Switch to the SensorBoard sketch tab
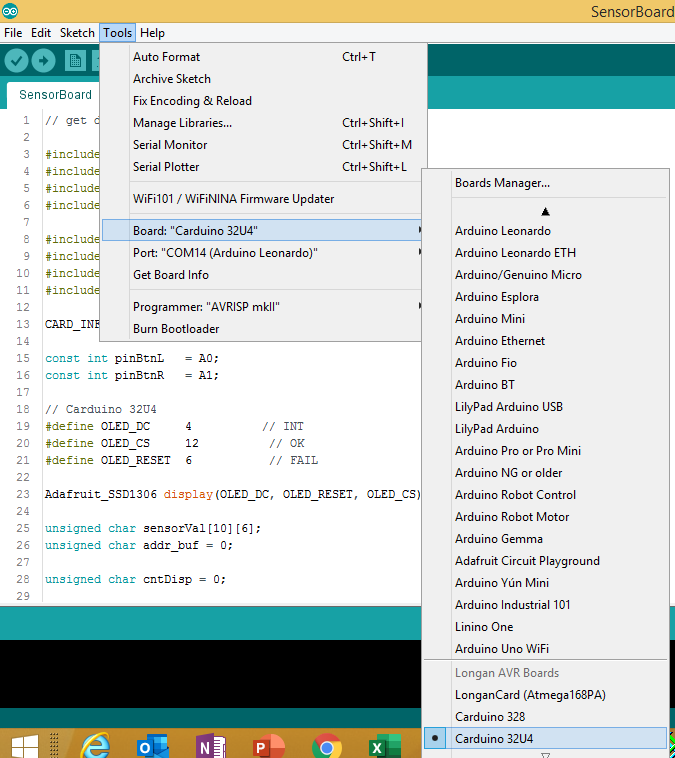This screenshot has height=758, width=675. pyautogui.click(x=55, y=95)
